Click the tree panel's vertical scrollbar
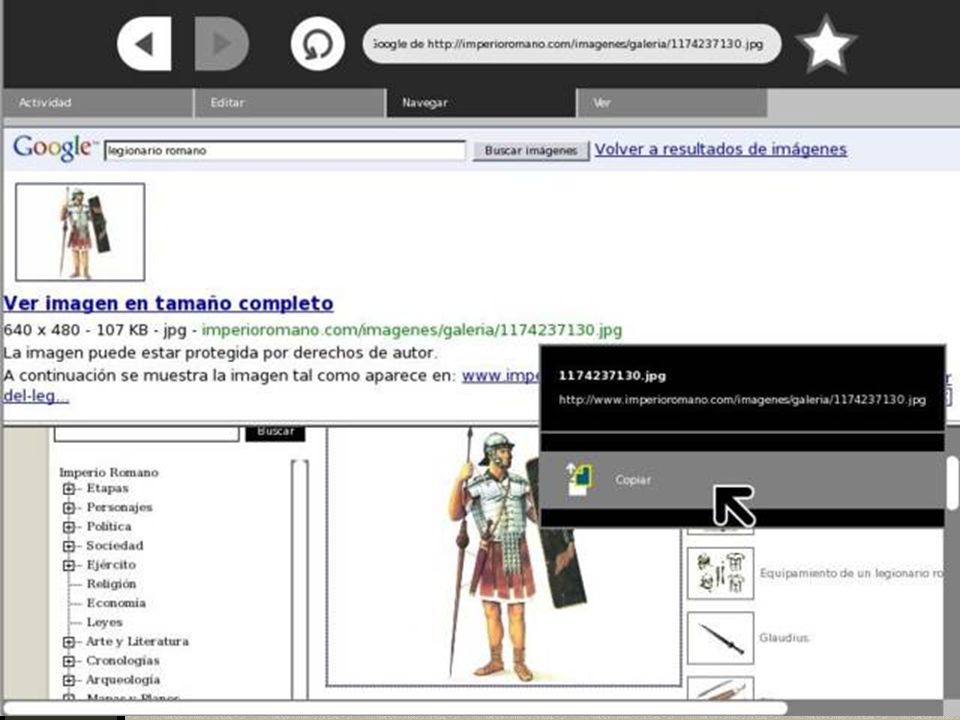 pos(299,579)
